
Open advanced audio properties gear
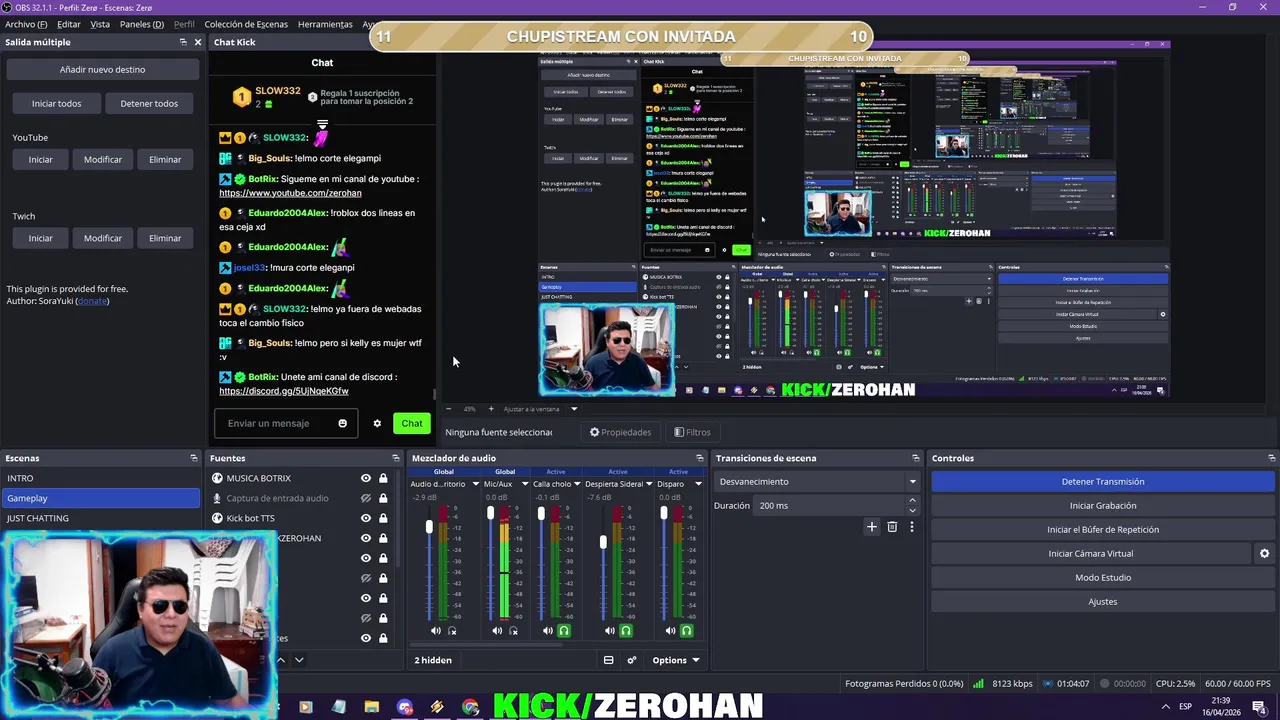click(632, 660)
